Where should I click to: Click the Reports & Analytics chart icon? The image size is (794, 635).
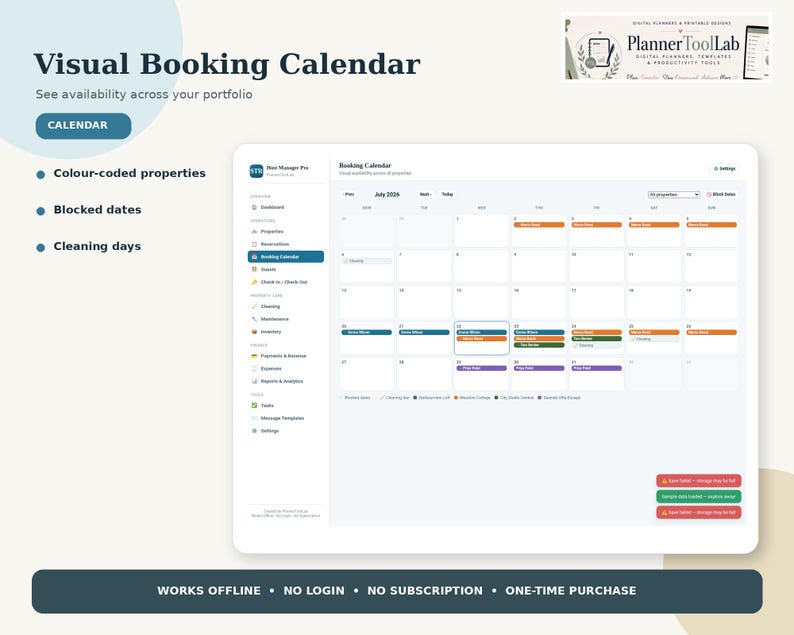tap(254, 381)
